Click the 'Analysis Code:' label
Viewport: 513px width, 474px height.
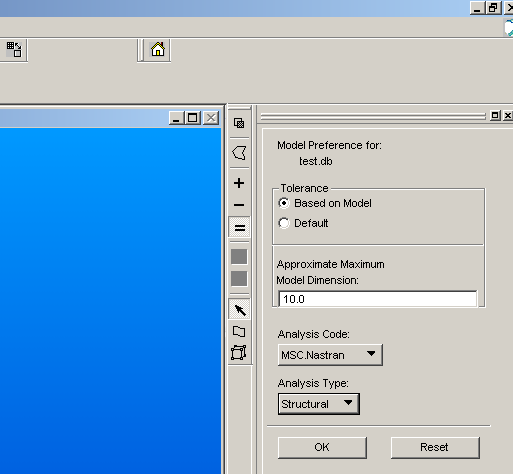point(314,334)
